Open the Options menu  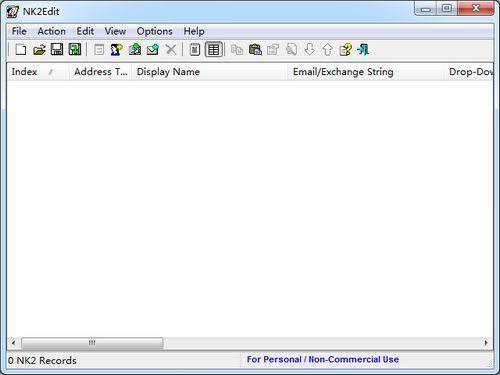154,31
